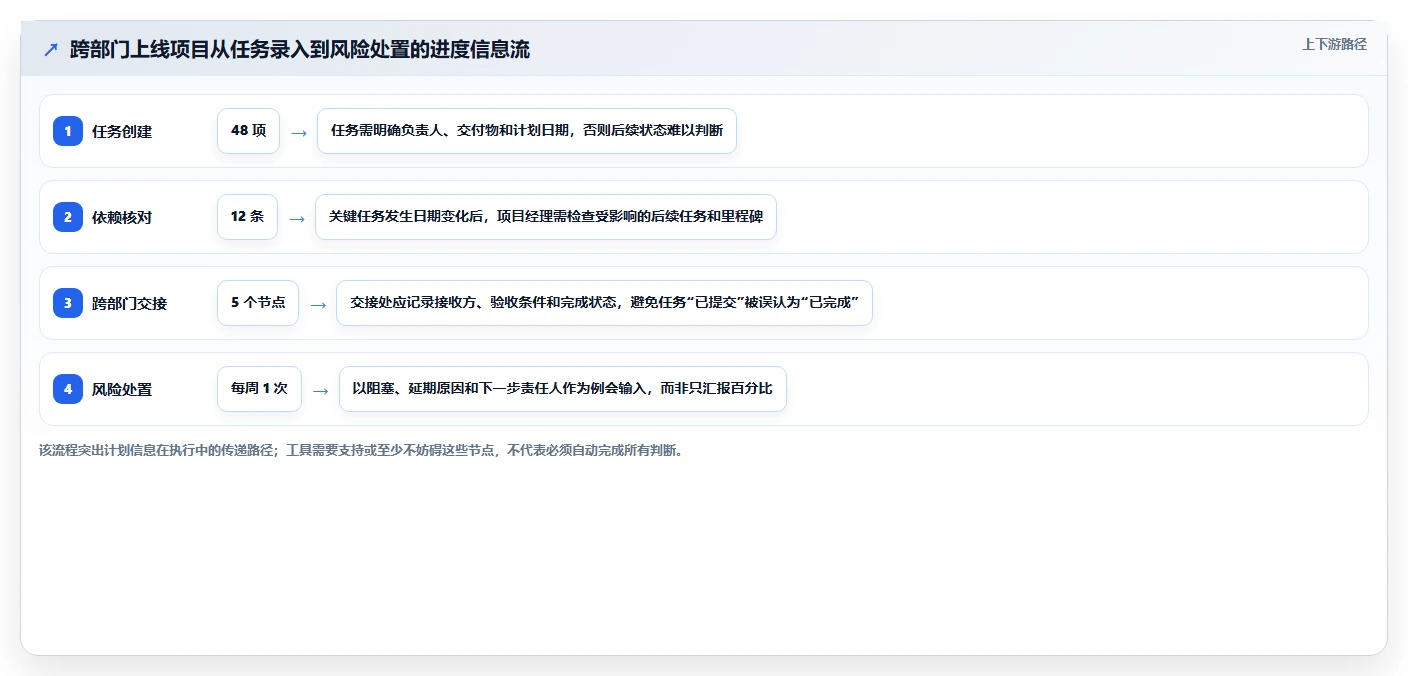
Task: Click the description starting with 任务需明确负责人
Action: 527,131
